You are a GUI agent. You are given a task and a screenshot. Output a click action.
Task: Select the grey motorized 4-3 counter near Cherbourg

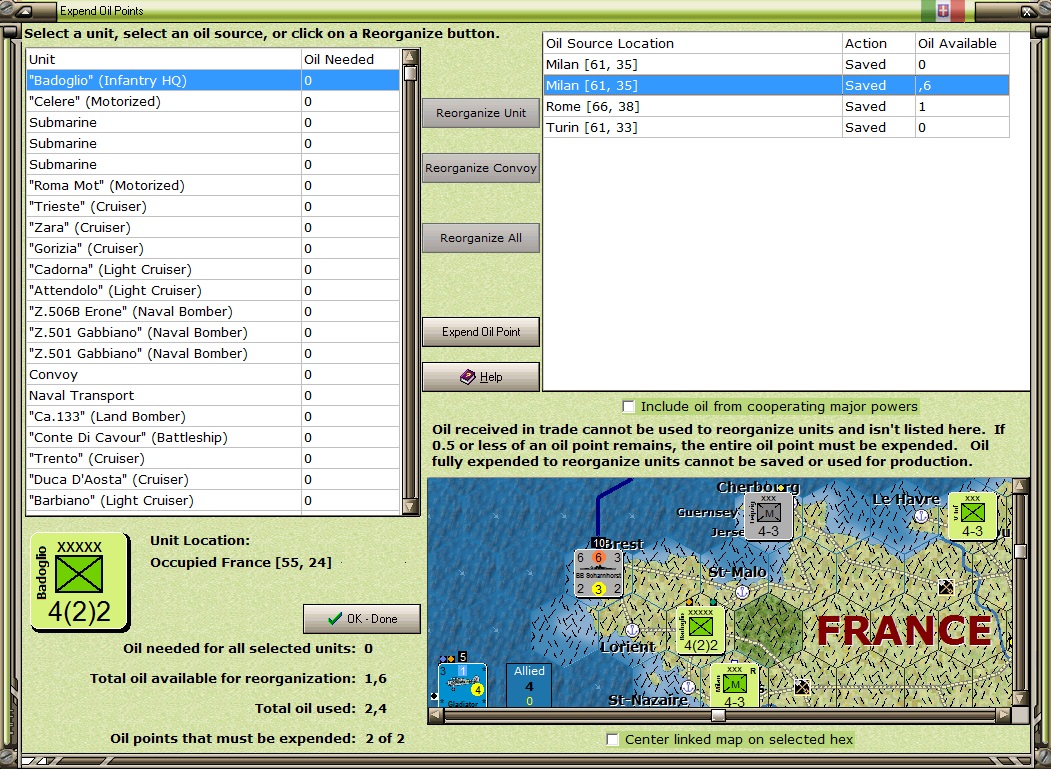click(769, 516)
